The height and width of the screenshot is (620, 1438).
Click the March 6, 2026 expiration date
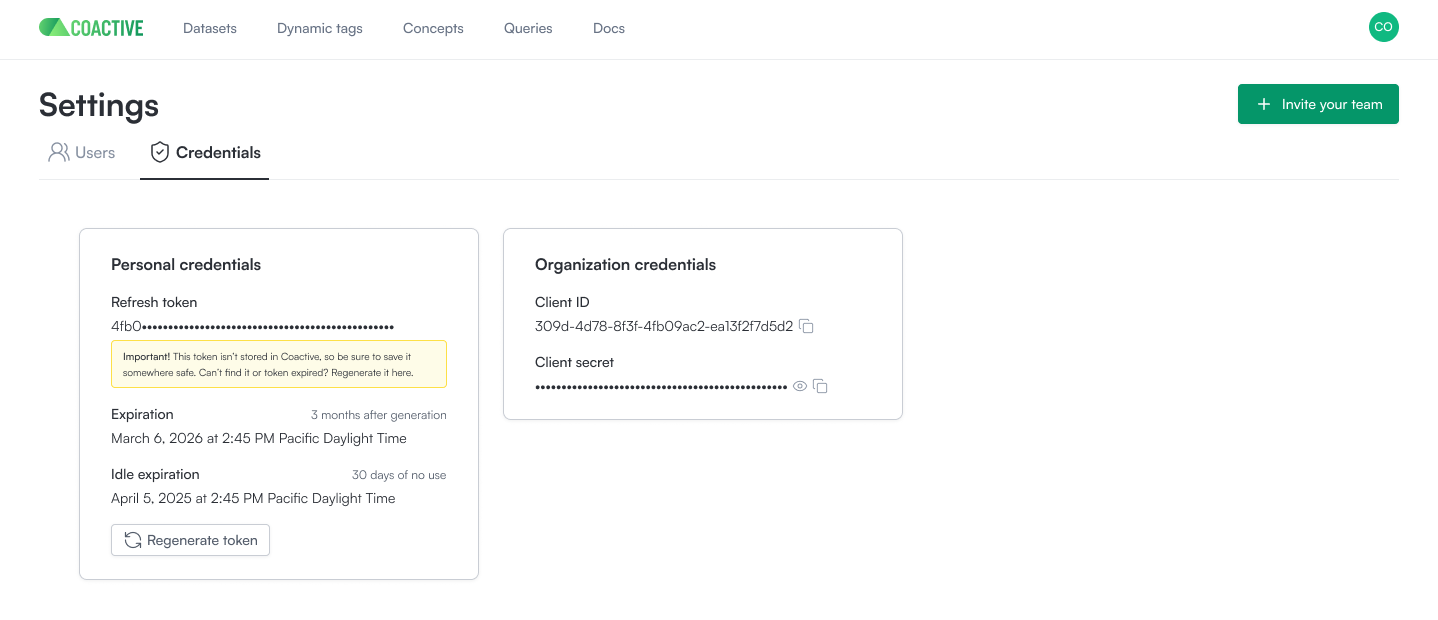pos(259,438)
